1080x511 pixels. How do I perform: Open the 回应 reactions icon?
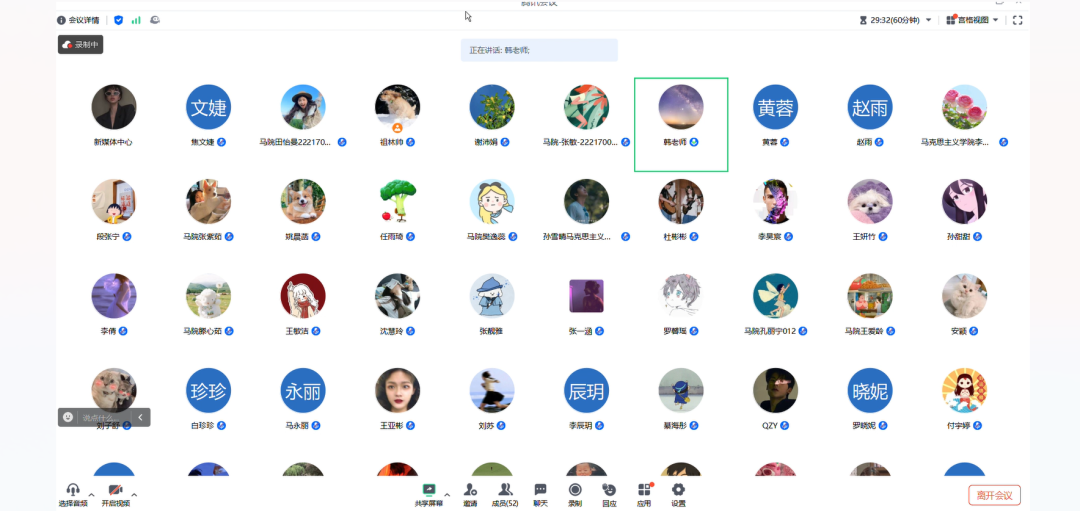609,490
